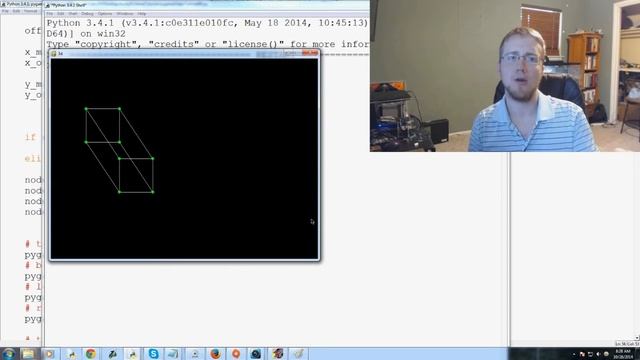Click the taskbar icon right of Skype

click(173, 353)
